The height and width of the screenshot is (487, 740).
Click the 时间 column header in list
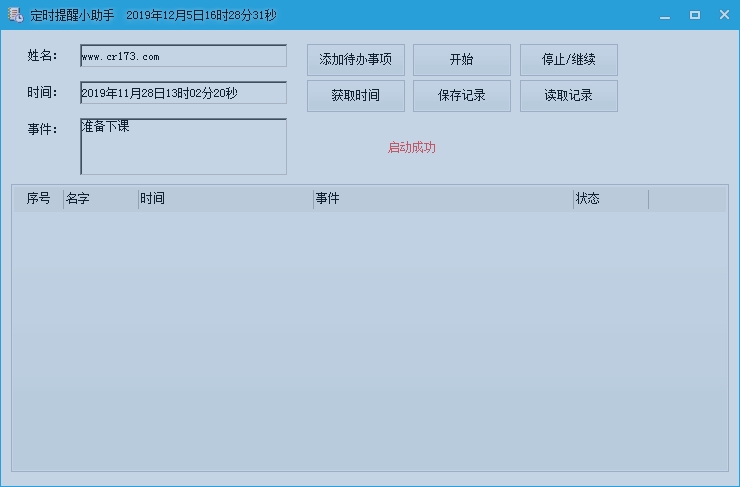225,199
